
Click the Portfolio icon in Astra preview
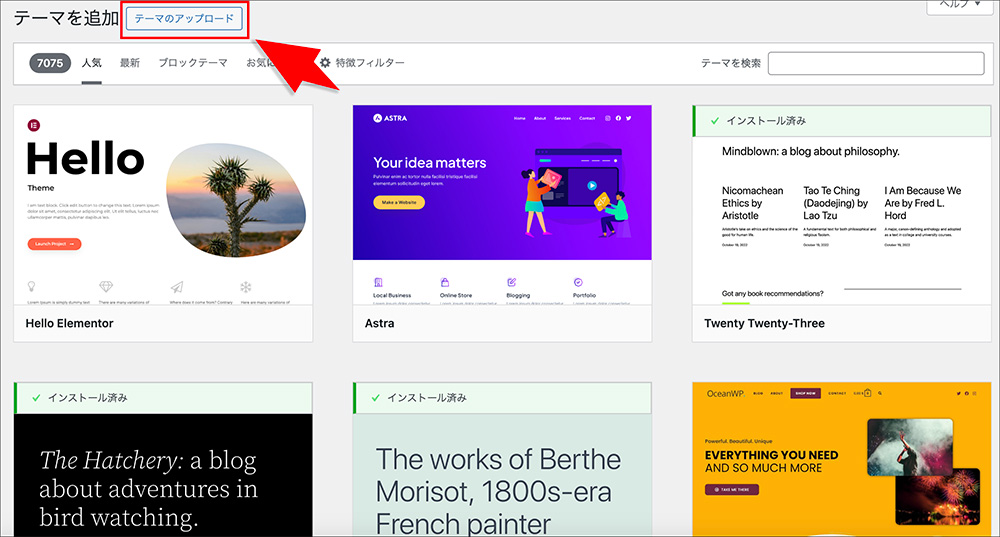[x=578, y=283]
